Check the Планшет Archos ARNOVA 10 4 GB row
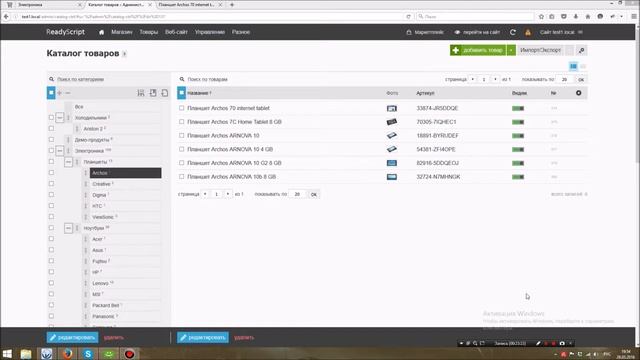Image resolution: width=640 pixels, height=360 pixels. point(182,149)
